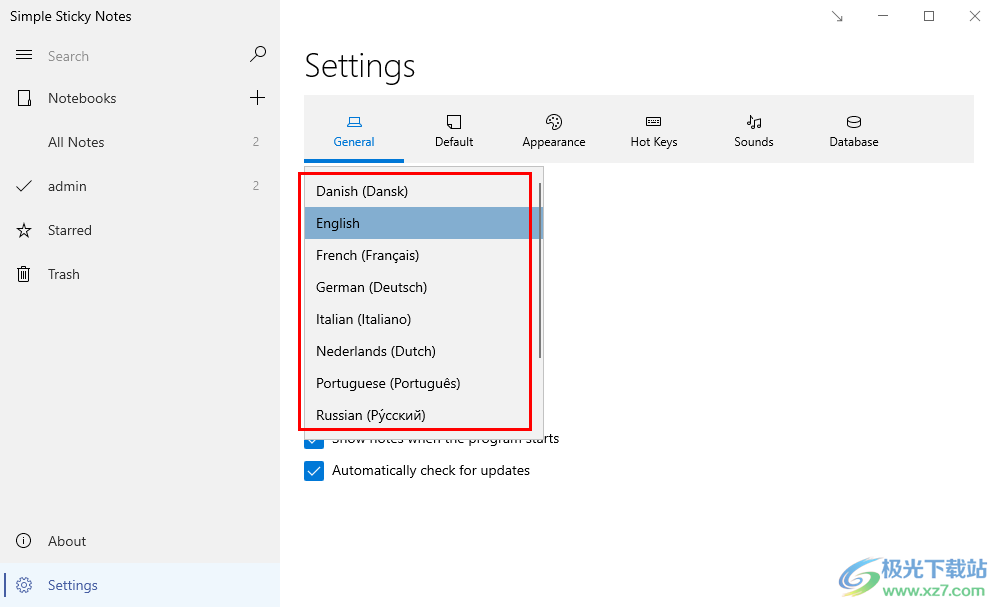Click the Starred star icon
This screenshot has width=998, height=607.
tap(24, 230)
